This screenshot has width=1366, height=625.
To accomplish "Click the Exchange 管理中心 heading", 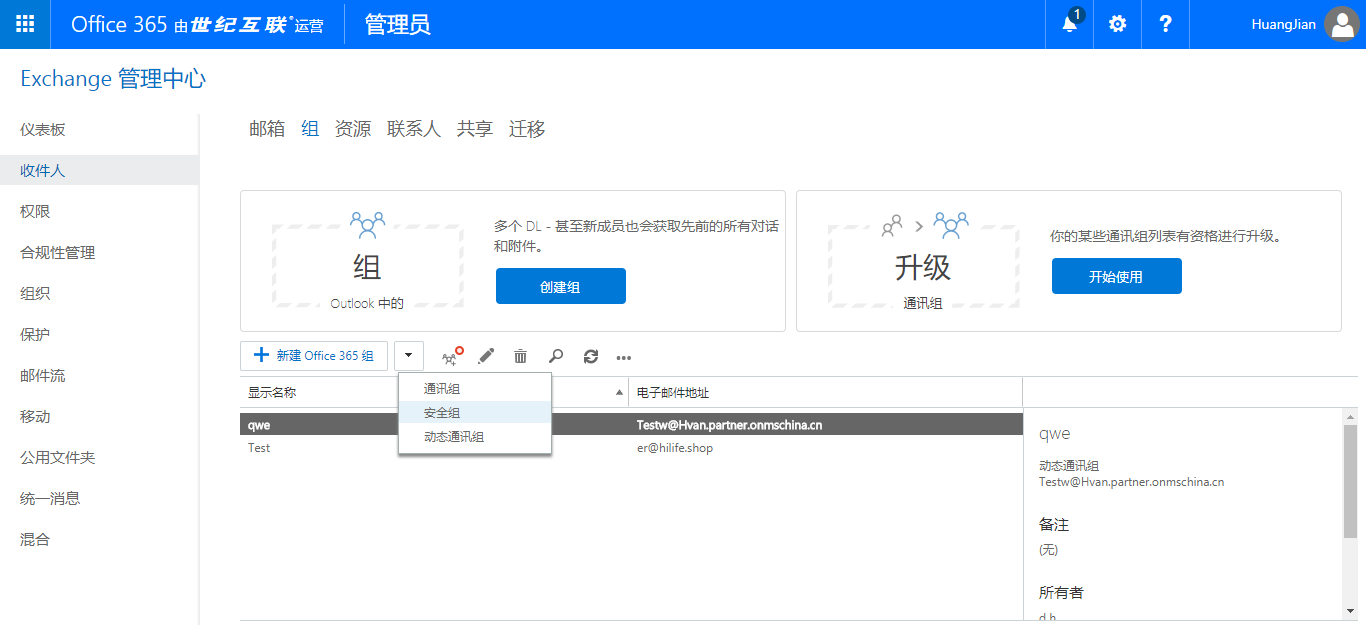I will 113,79.
